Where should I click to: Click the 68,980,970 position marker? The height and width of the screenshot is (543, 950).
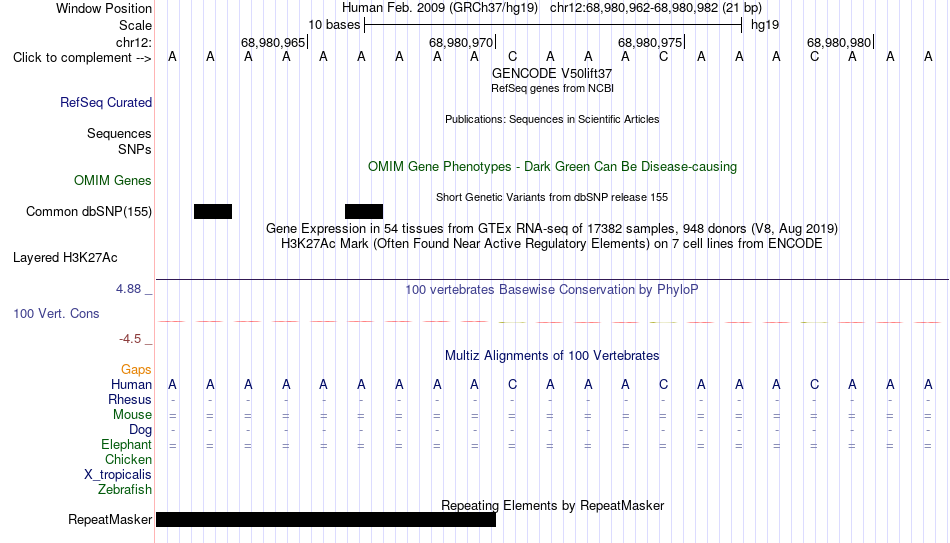tap(461, 42)
